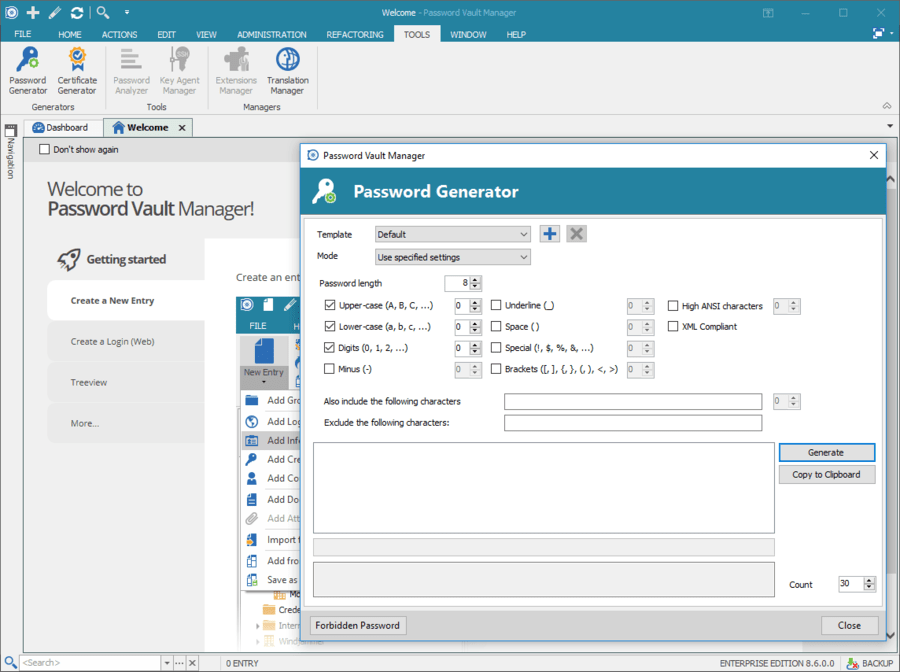
Task: Launch the Key Agent Manager
Action: (x=179, y=70)
